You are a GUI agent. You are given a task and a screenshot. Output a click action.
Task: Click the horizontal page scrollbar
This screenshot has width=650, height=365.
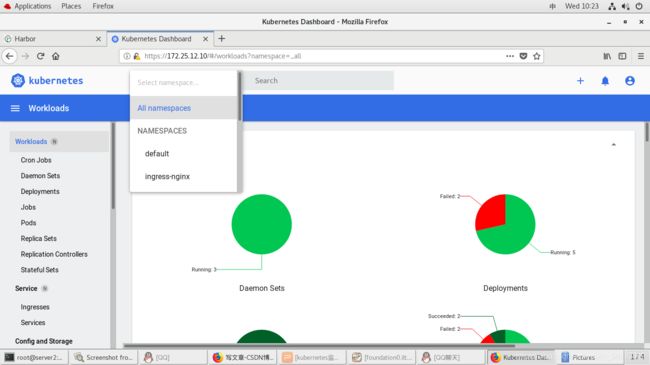click(319, 345)
